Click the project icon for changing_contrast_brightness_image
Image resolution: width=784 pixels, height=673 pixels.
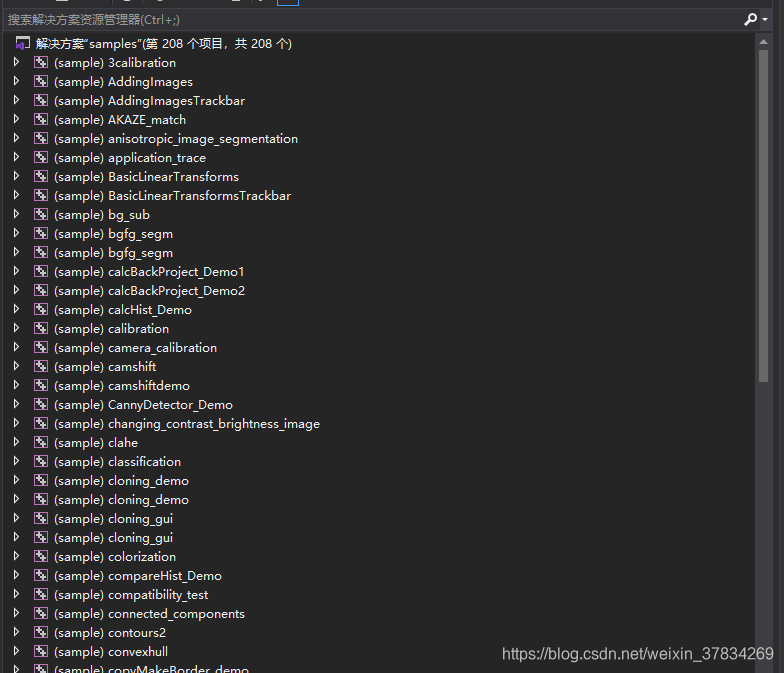(41, 424)
